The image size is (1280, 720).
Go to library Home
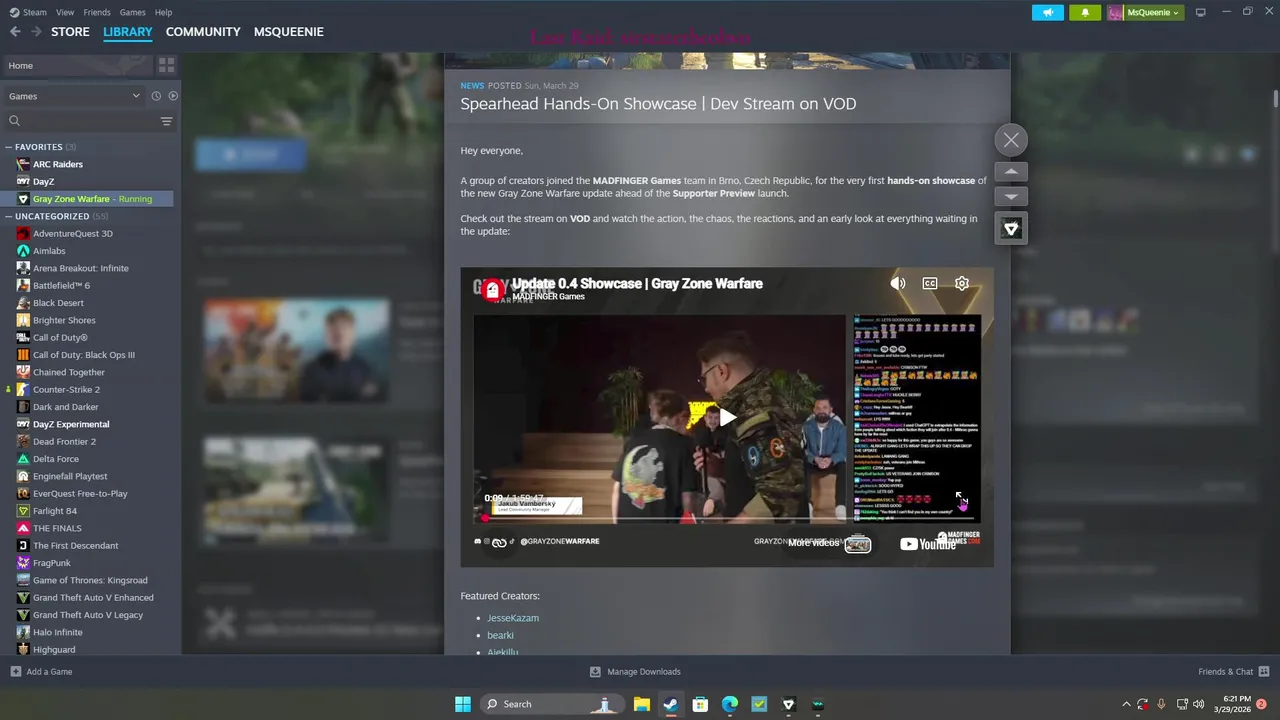pos(76,65)
